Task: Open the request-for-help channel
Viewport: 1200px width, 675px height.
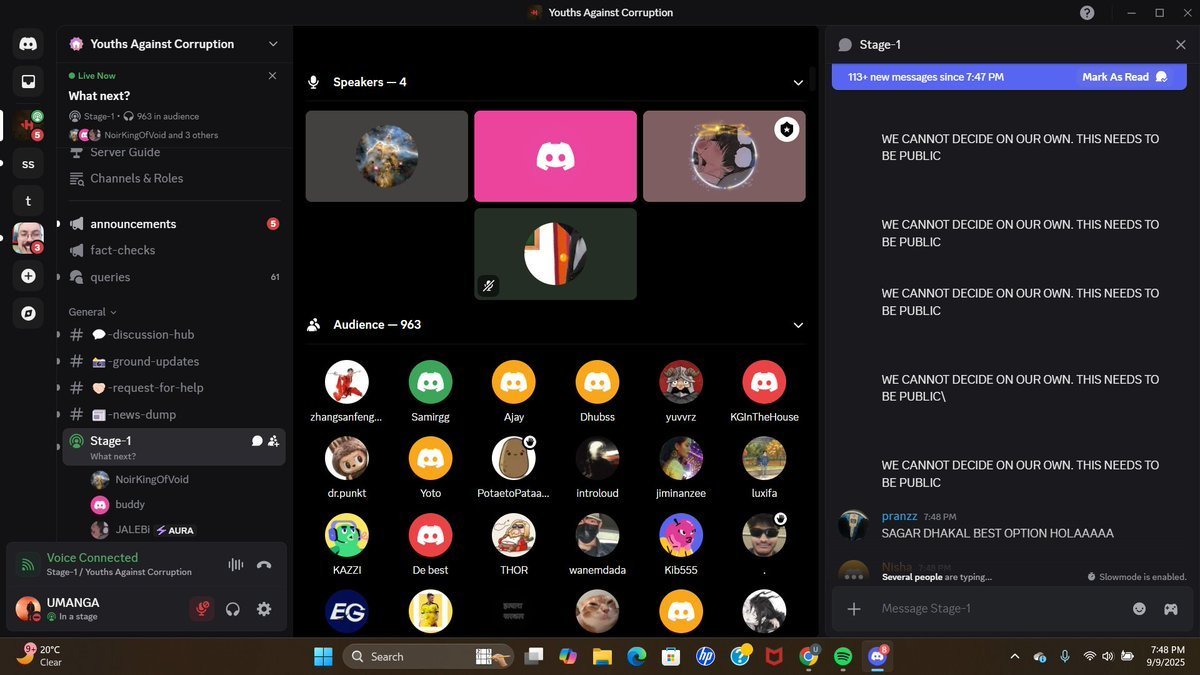Action: coord(174,388)
